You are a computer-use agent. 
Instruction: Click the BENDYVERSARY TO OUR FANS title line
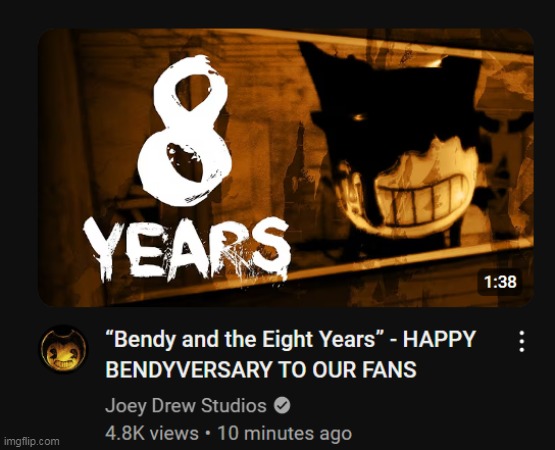261,370
